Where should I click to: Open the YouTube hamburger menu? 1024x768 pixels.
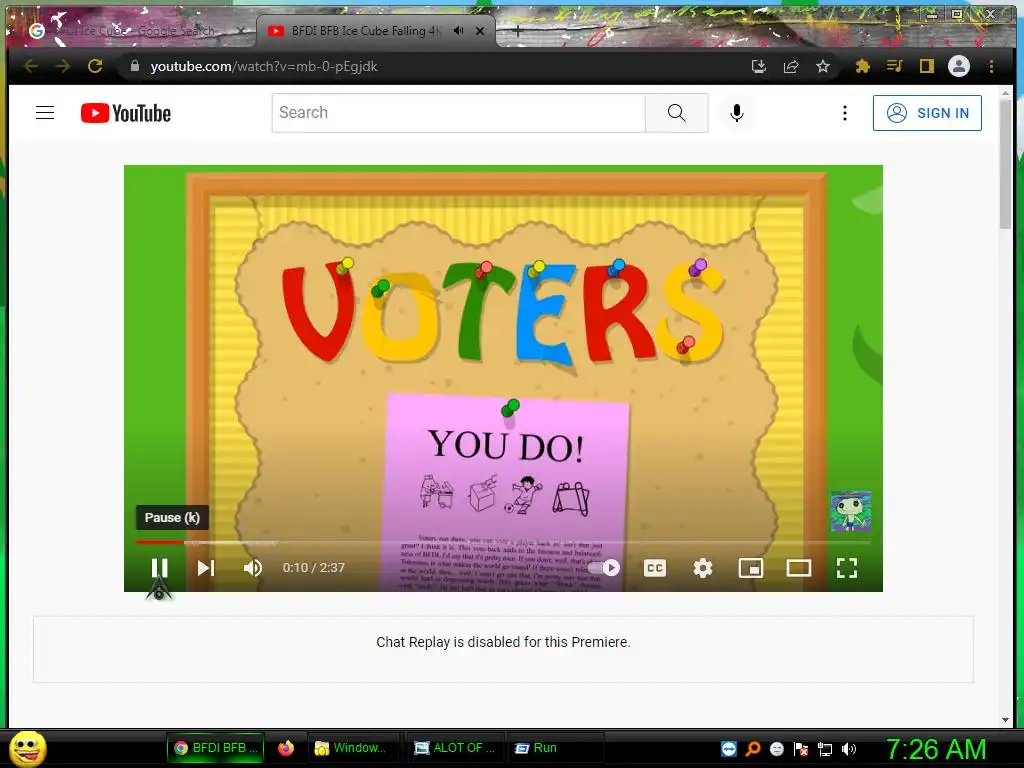pos(45,113)
